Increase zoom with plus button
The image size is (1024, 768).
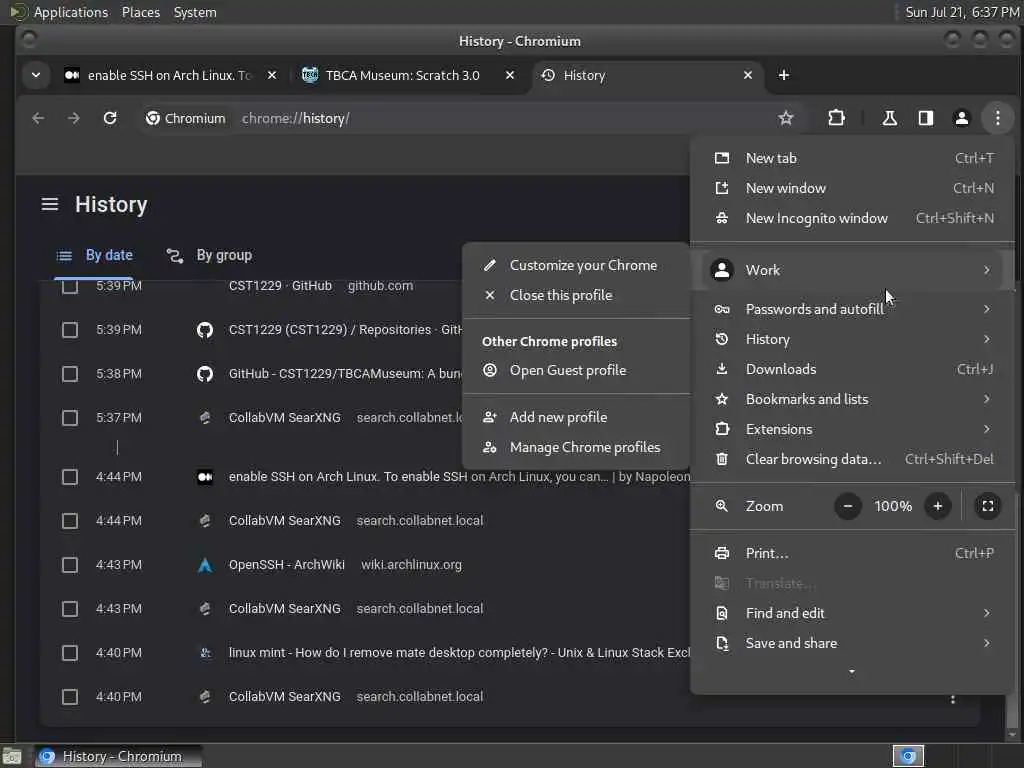[x=938, y=506]
